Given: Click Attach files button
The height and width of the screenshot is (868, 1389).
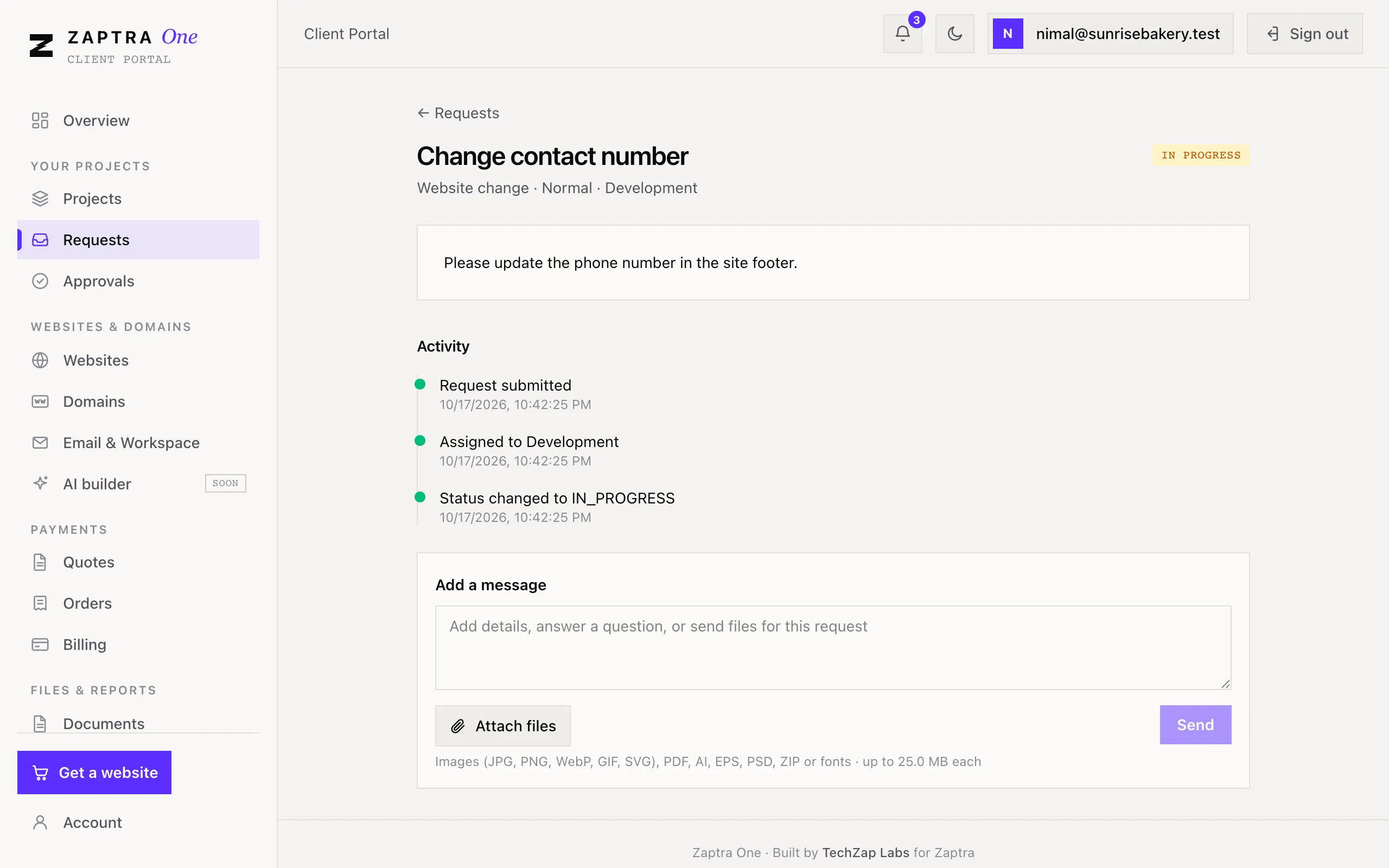Looking at the screenshot, I should tap(503, 726).
